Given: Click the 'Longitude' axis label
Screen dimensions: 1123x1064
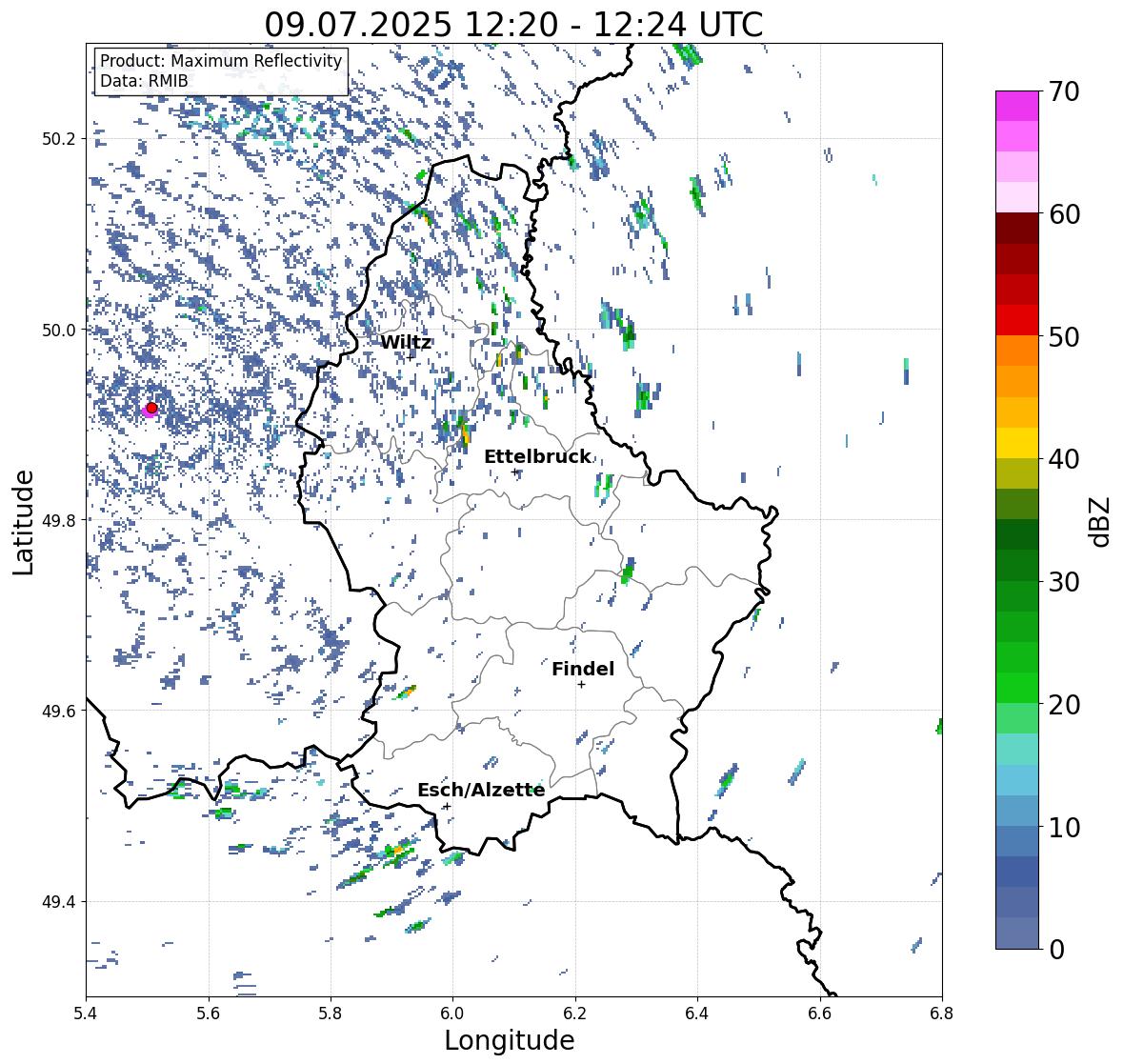Looking at the screenshot, I should (x=510, y=1040).
